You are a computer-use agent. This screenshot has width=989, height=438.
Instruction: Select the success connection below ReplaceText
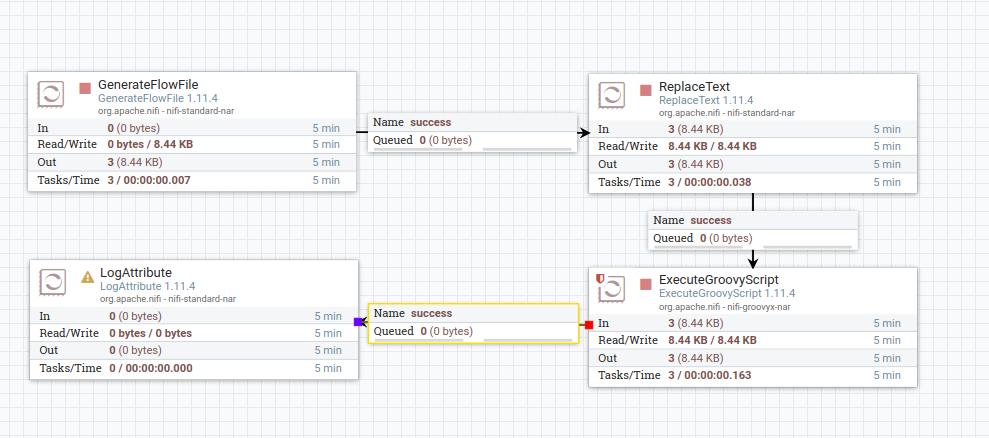753,230
